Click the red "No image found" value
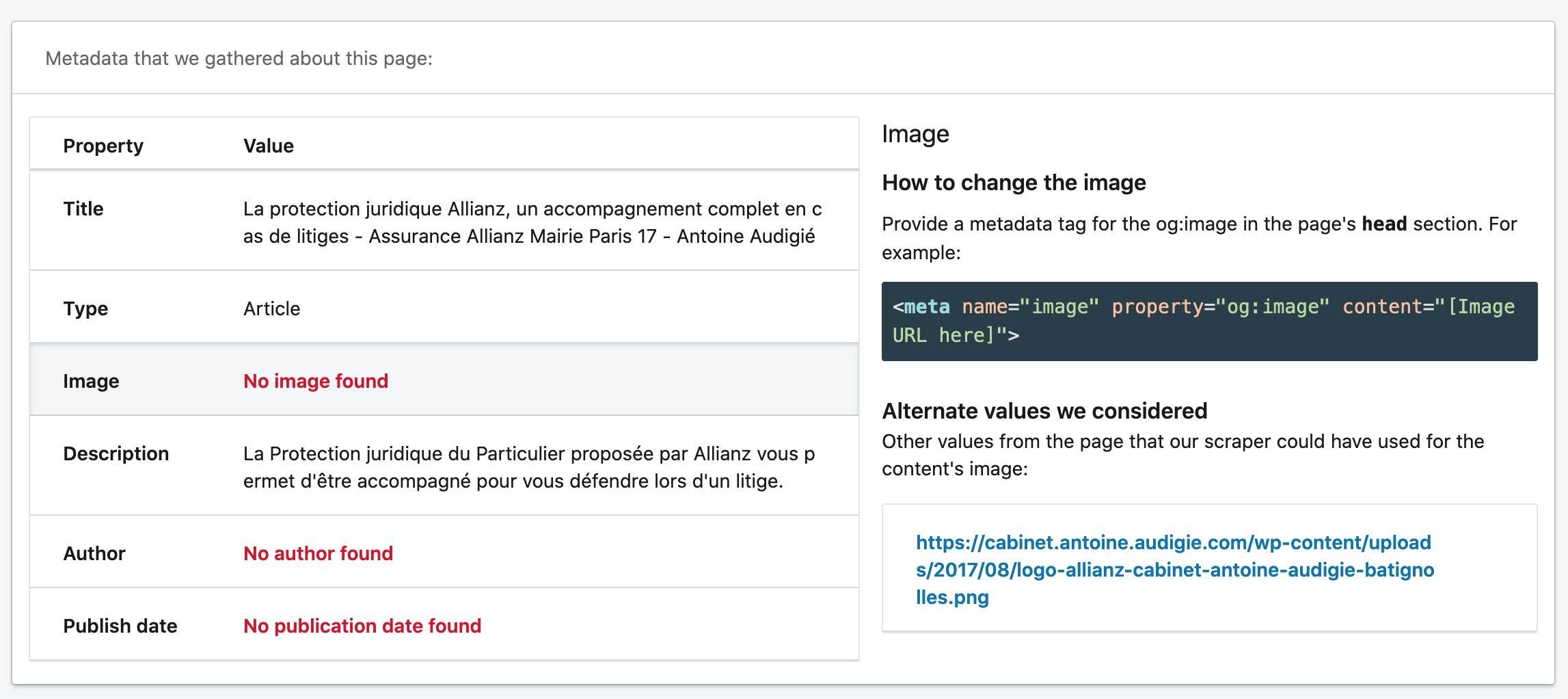 (316, 381)
